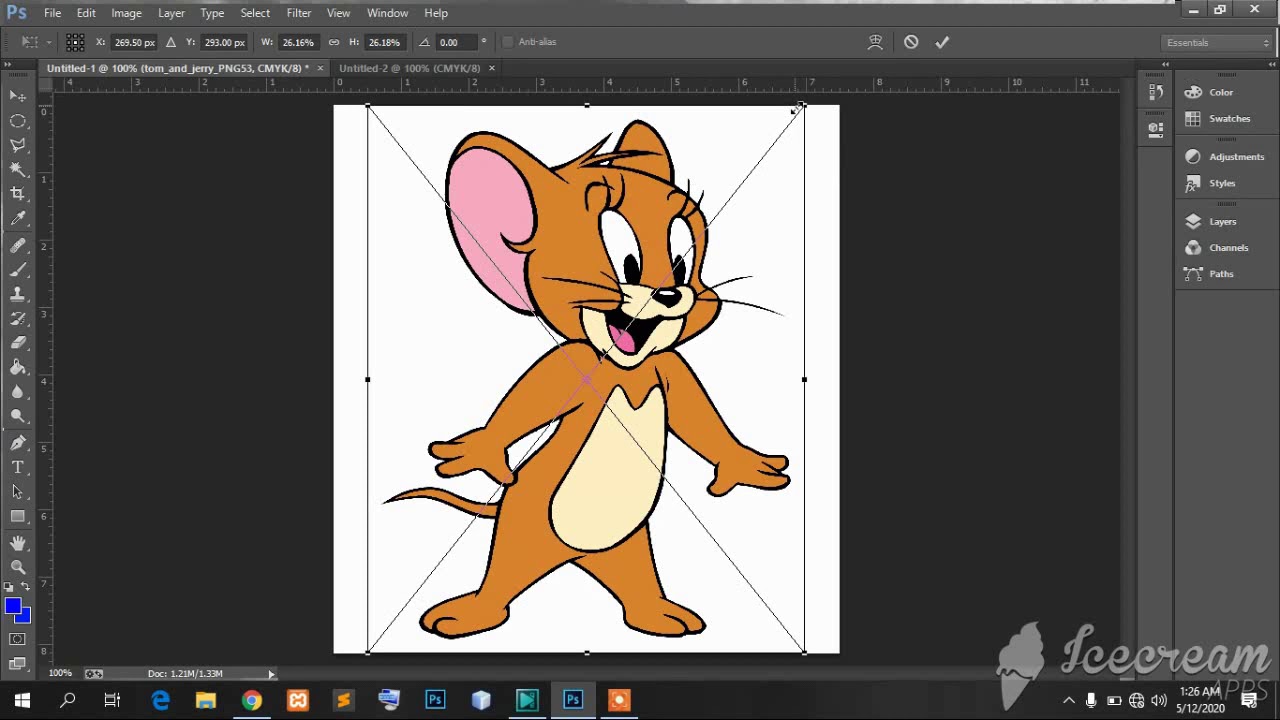Open the Filter menu
1280x720 pixels.
(x=299, y=13)
